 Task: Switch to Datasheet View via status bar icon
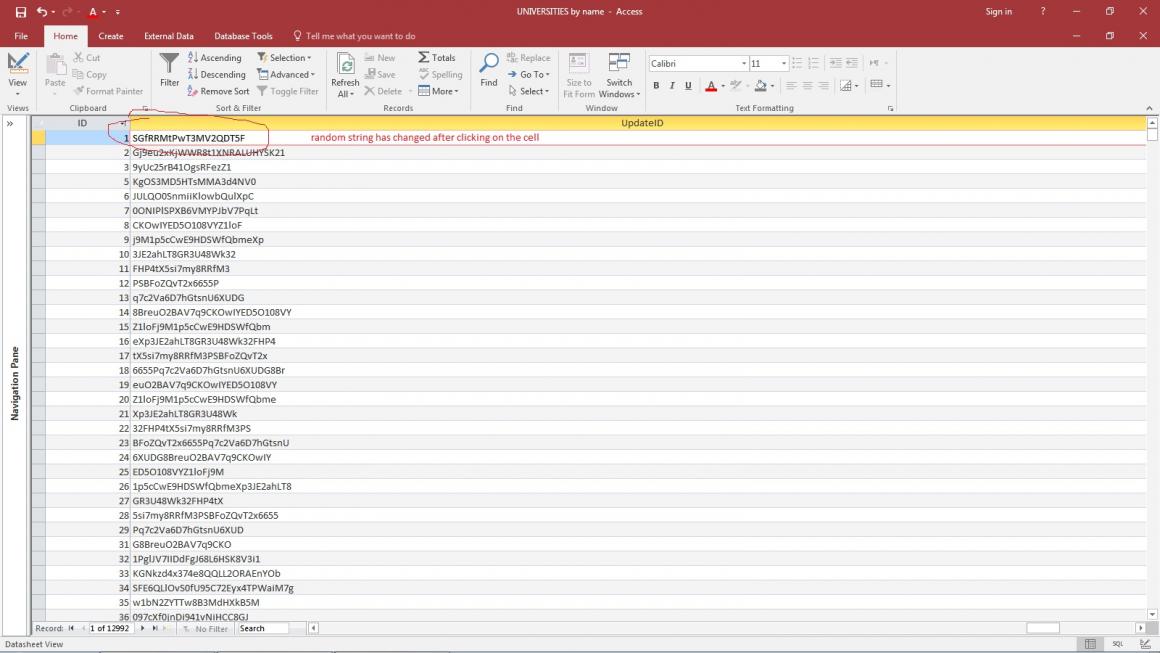click(x=1090, y=644)
